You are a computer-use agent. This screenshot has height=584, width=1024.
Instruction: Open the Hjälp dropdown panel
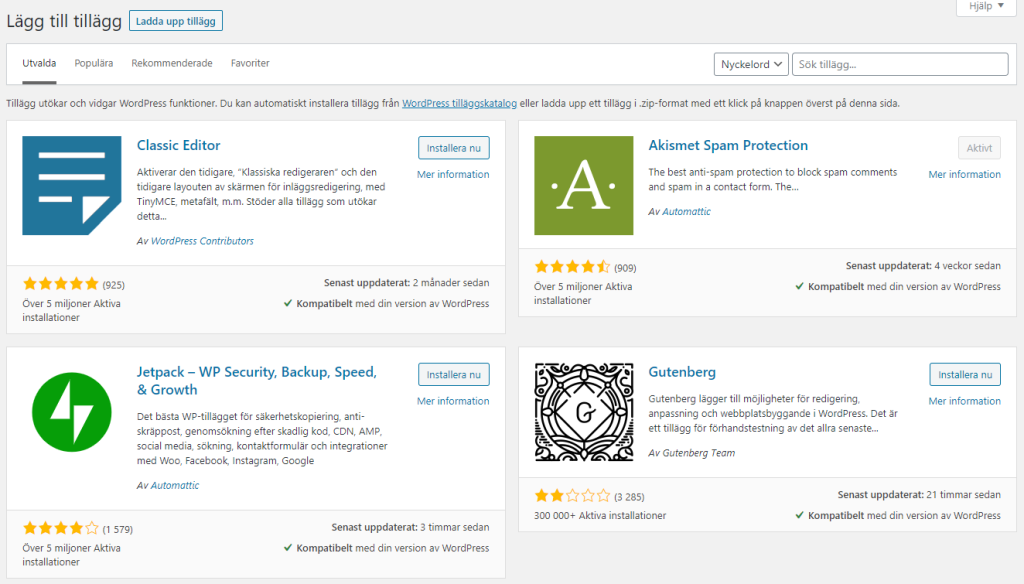coord(986,7)
